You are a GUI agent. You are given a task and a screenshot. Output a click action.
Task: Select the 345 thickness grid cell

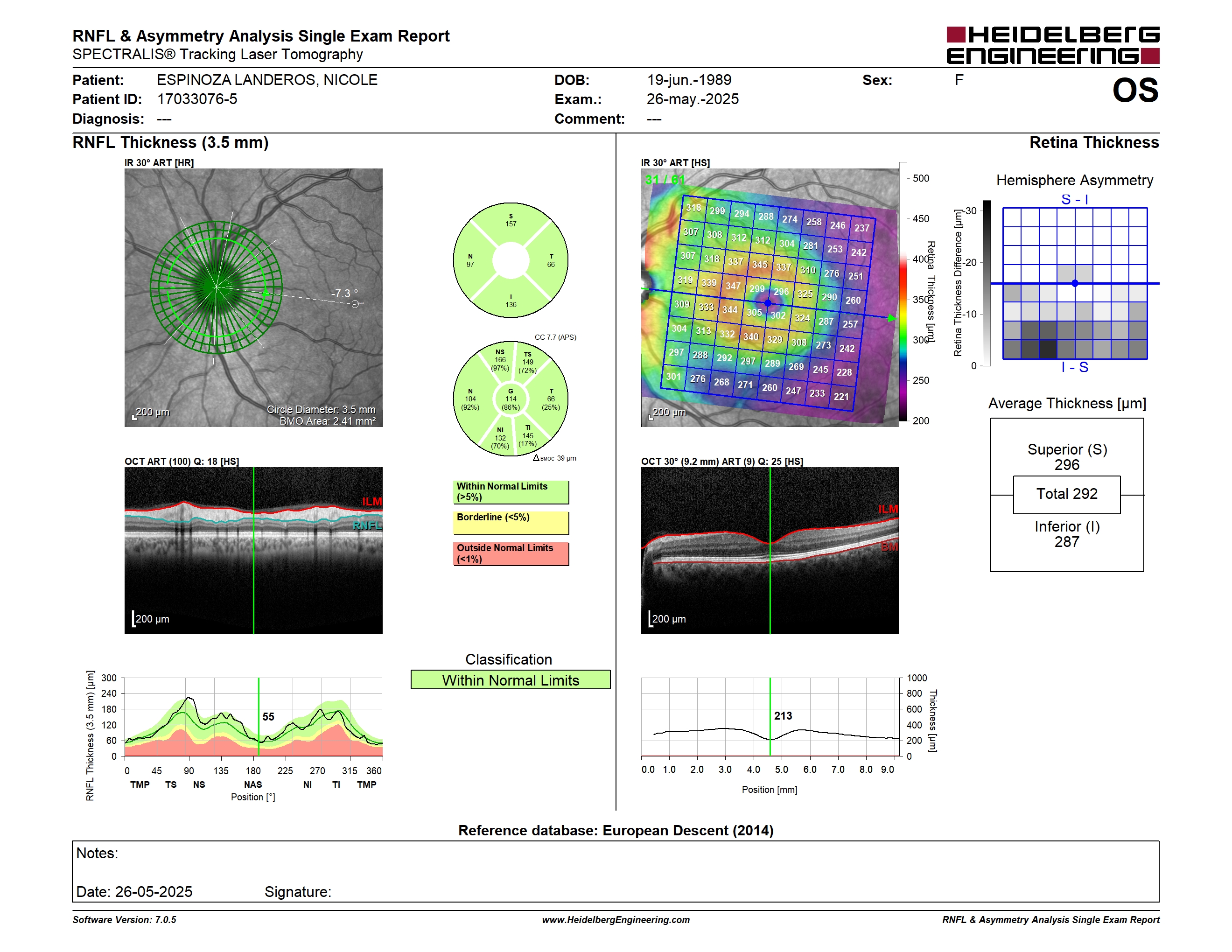point(759,265)
